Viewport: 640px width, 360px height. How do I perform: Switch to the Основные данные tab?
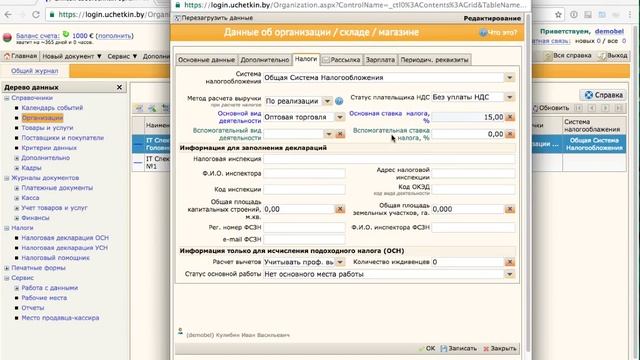(x=207, y=60)
